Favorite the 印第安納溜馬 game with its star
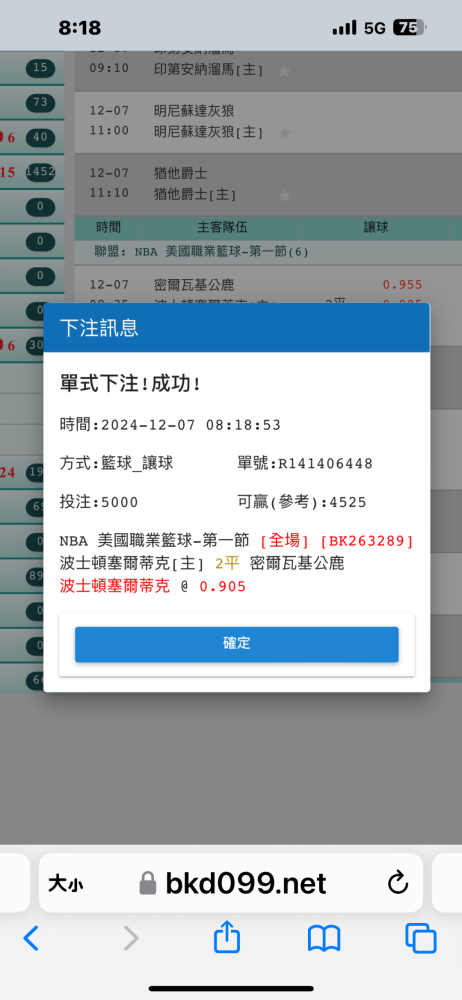 pos(284,71)
